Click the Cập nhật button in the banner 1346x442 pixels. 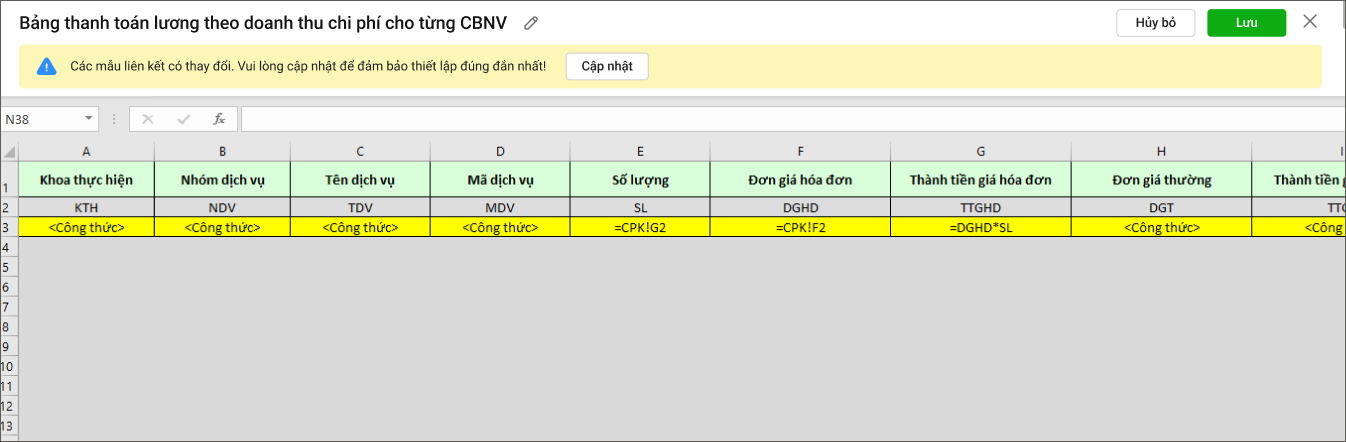coord(607,66)
